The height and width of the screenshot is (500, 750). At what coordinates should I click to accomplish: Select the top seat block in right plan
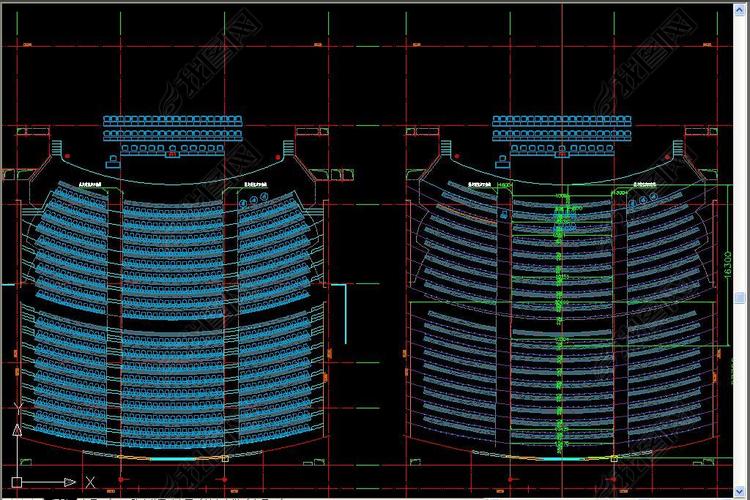click(562, 128)
